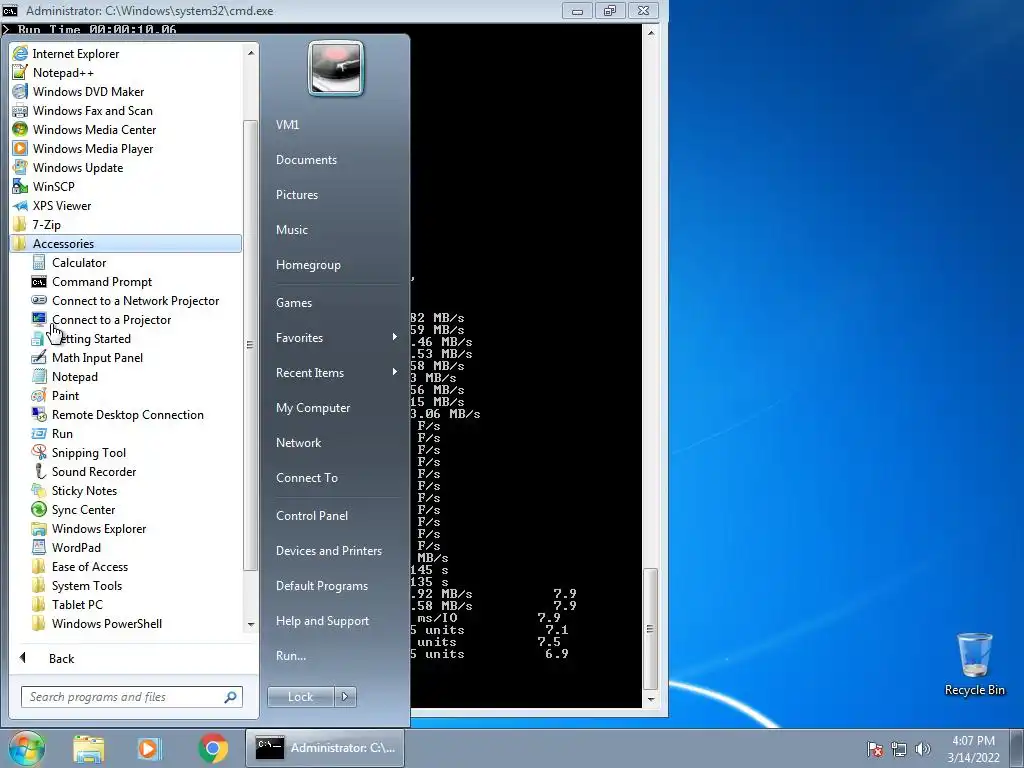The image size is (1024, 768).
Task: Focus the Search programs and files box
Action: click(x=131, y=697)
